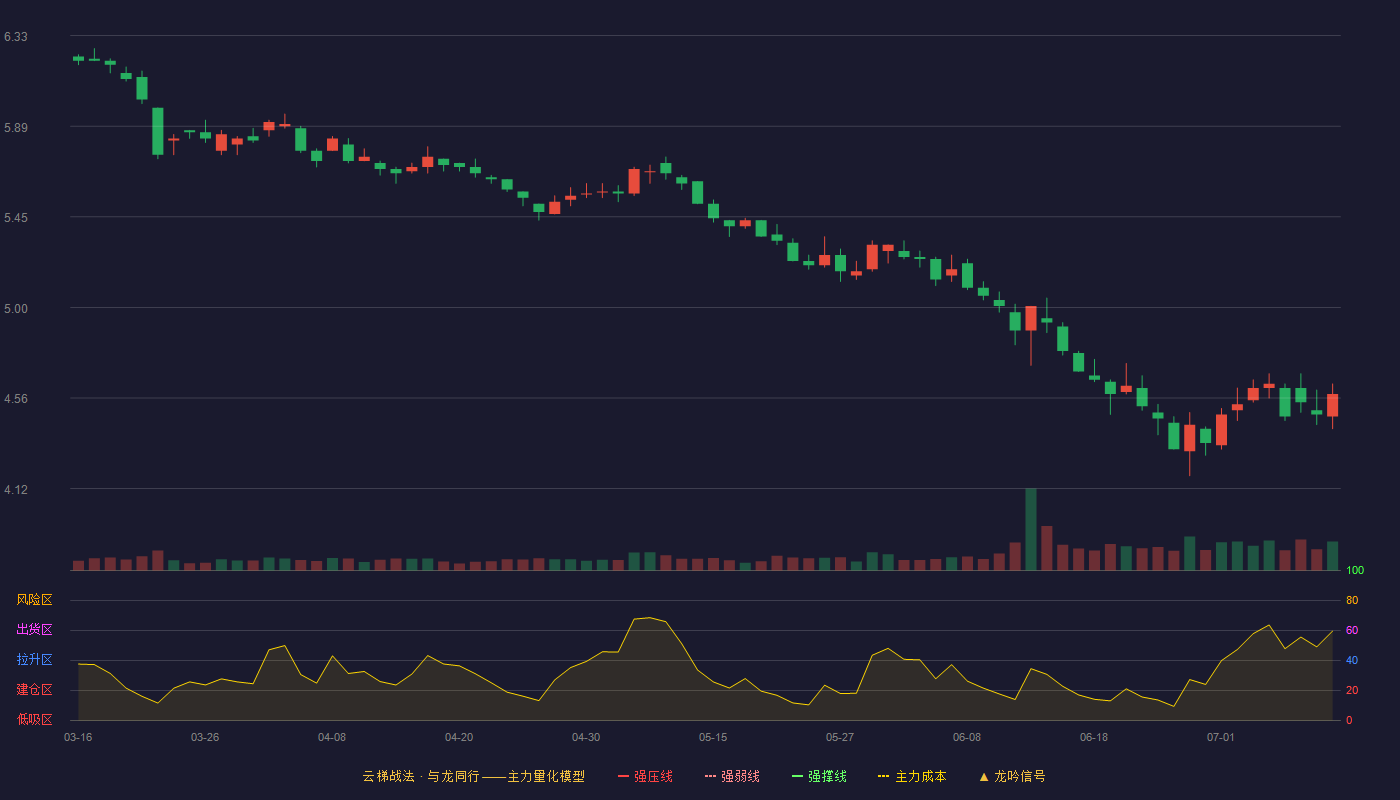This screenshot has width=1400, height=800.
Task: Click the 05-15 date label
Action: click(x=713, y=737)
